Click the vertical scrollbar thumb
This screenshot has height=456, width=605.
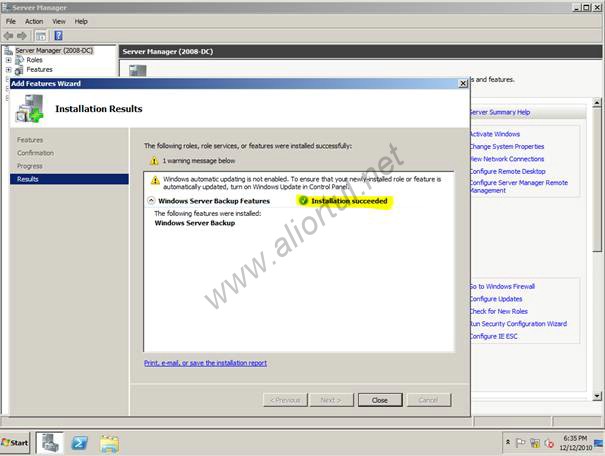click(x=597, y=179)
